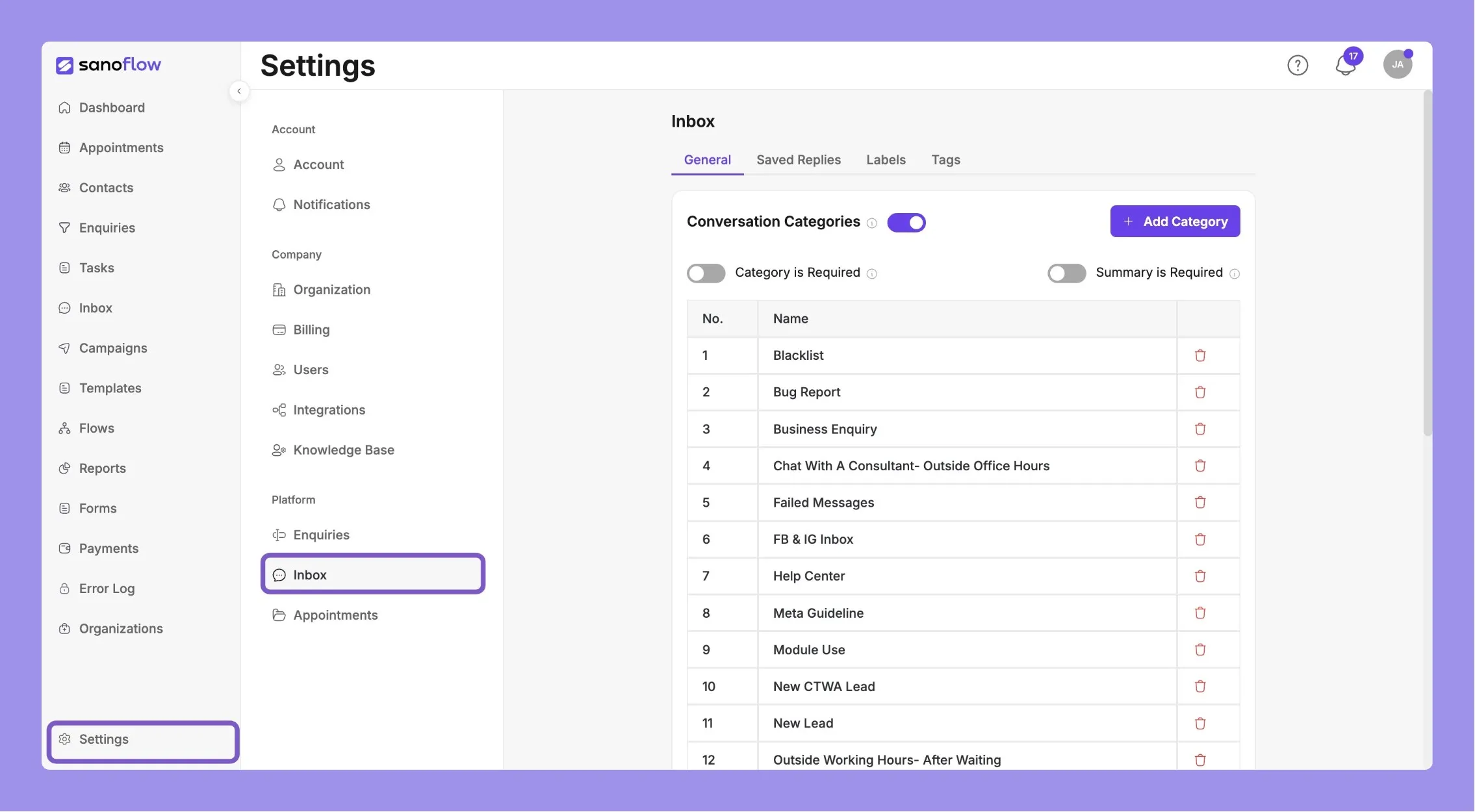Open Error Log in the sidebar

coord(96,589)
